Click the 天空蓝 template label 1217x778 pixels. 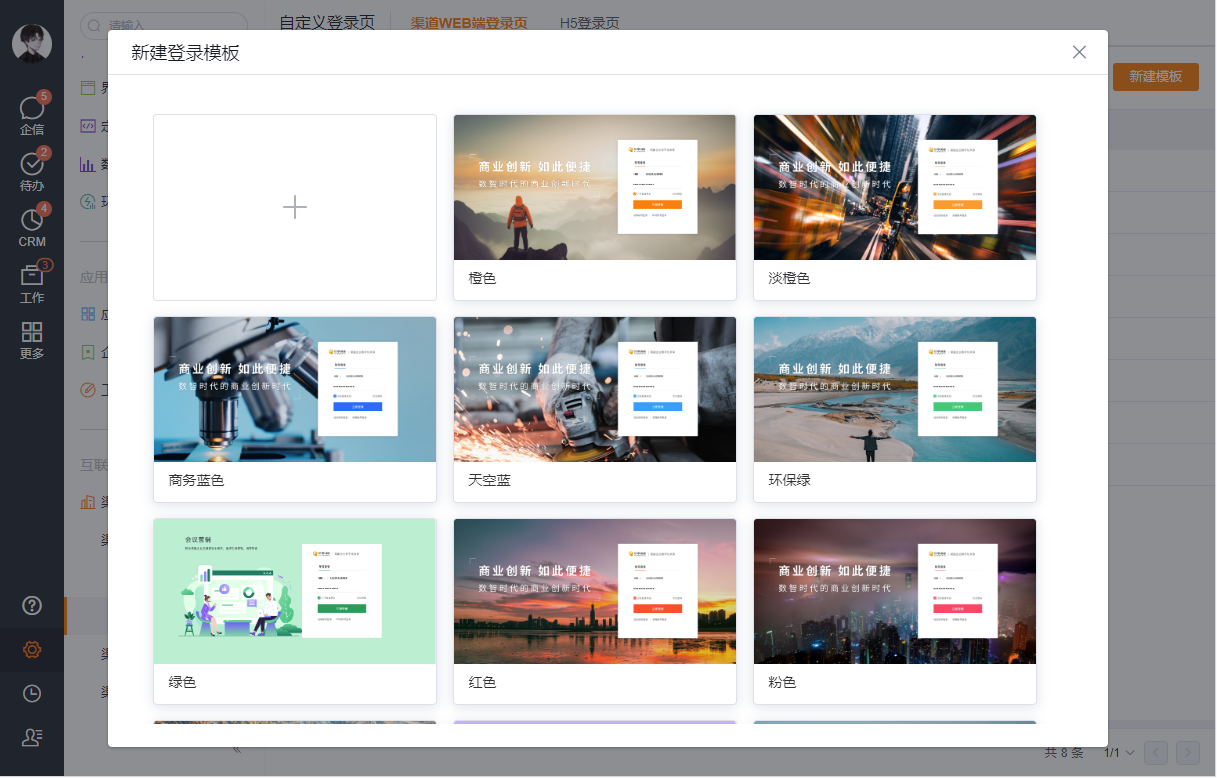point(489,481)
